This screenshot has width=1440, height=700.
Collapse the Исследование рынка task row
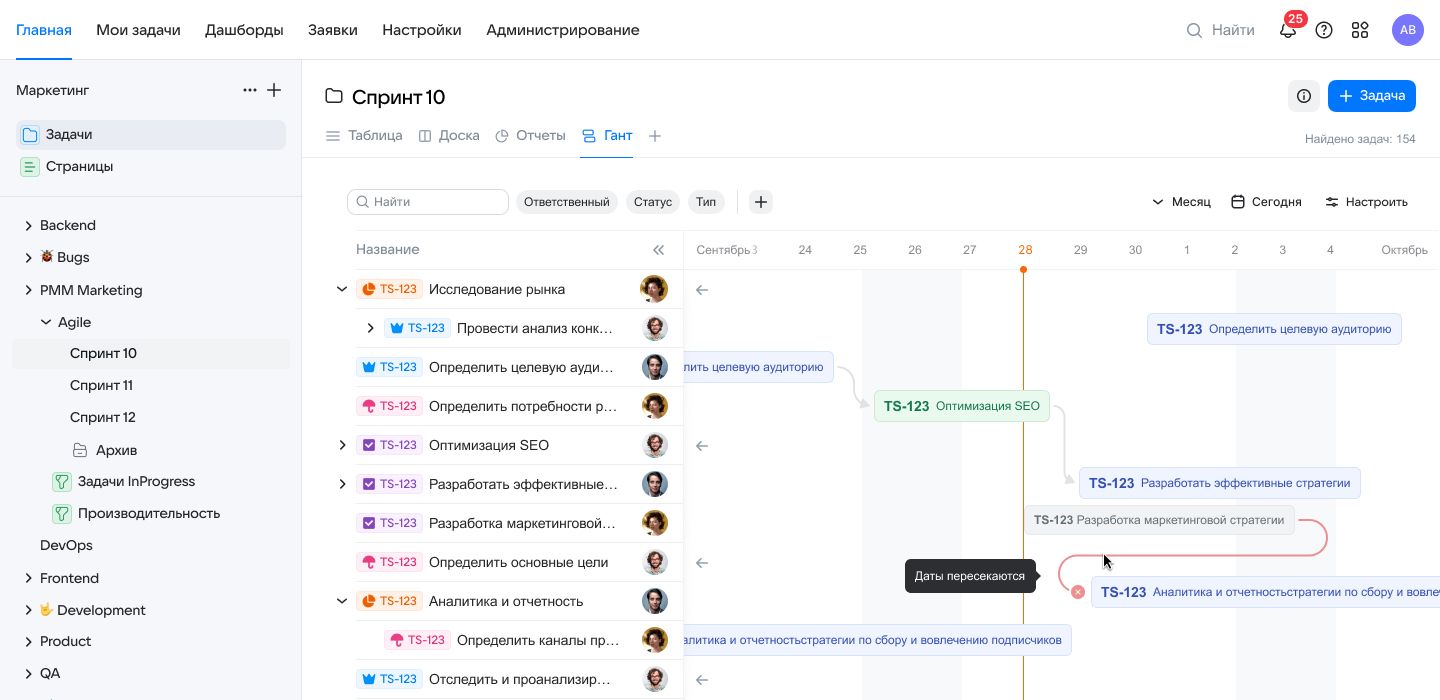[342, 289]
